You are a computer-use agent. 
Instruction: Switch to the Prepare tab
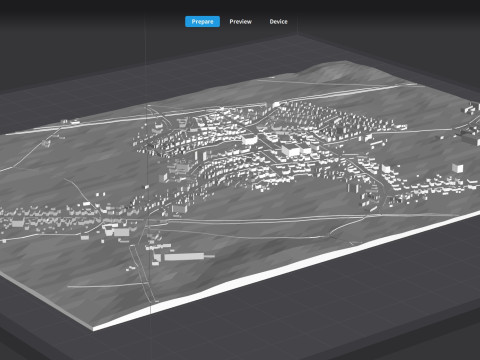(x=202, y=22)
